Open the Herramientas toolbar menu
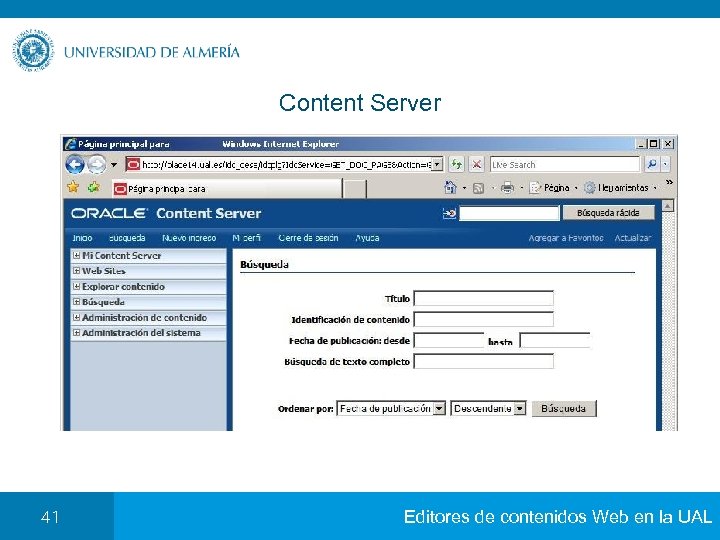720x540 pixels. (x=620, y=188)
